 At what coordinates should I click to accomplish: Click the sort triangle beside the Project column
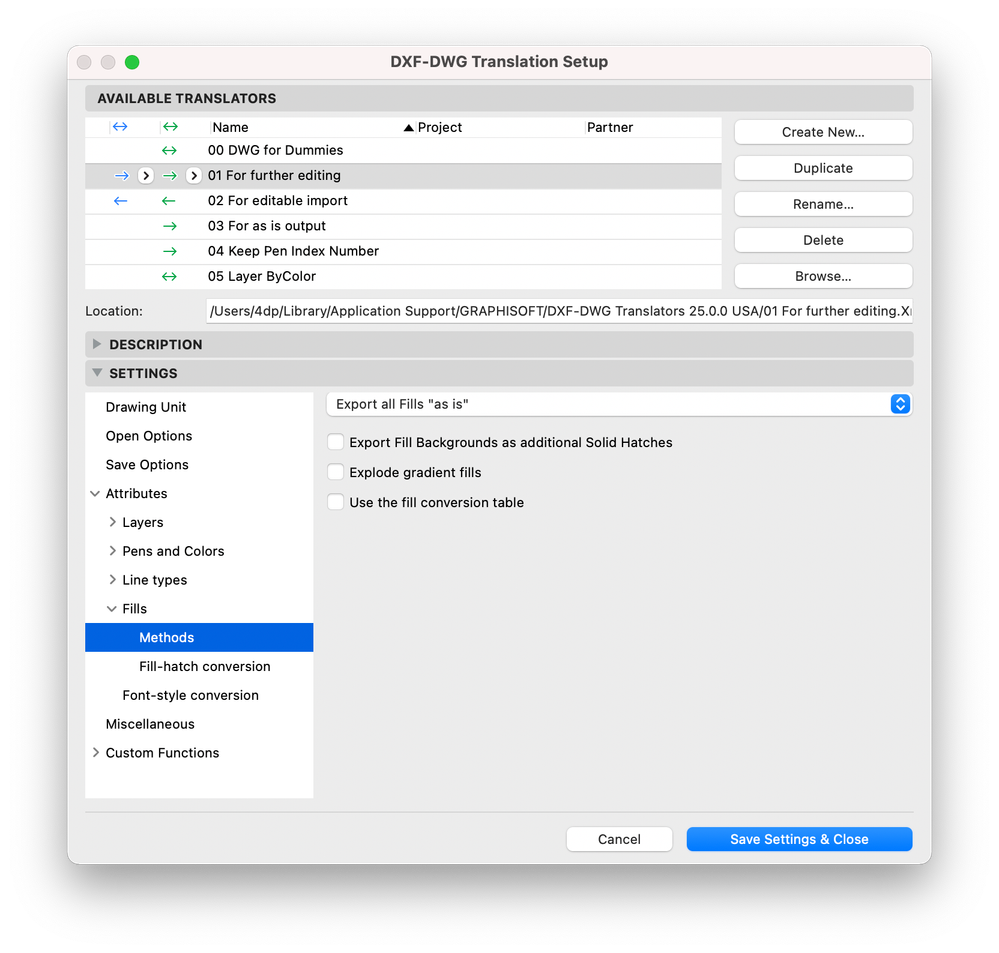(408, 128)
